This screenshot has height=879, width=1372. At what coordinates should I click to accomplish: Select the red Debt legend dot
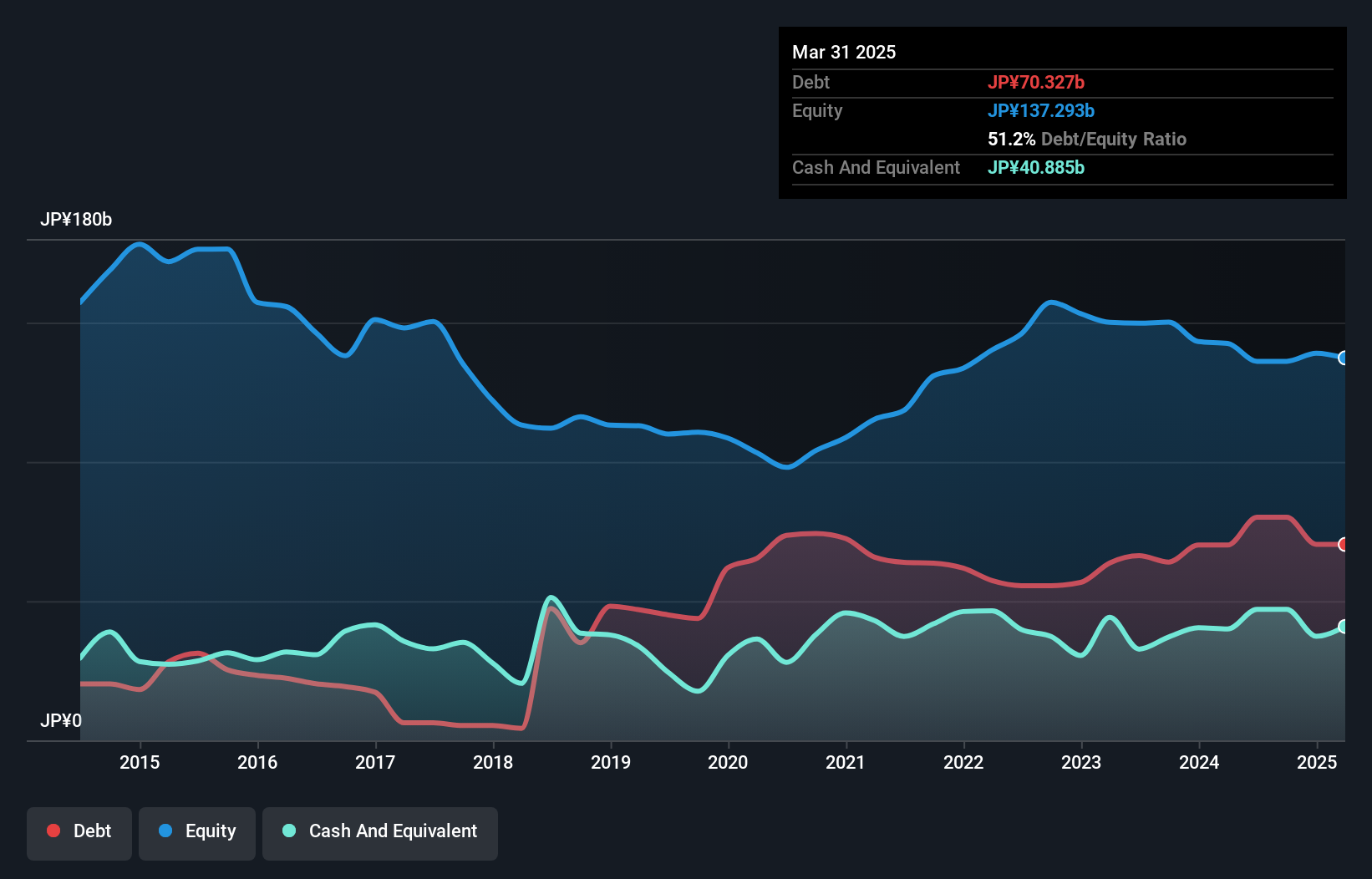pyautogui.click(x=53, y=831)
